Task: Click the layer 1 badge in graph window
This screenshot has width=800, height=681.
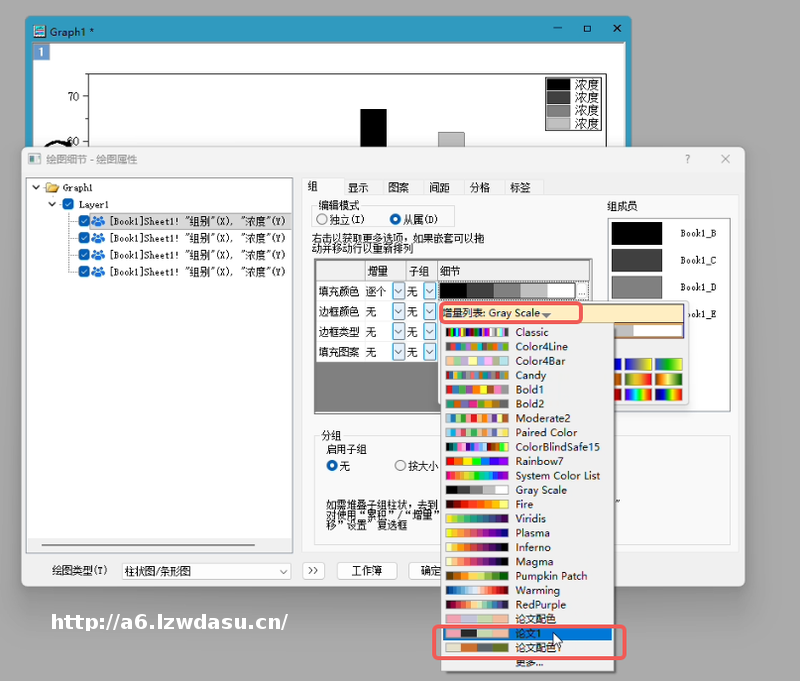Action: click(41, 52)
